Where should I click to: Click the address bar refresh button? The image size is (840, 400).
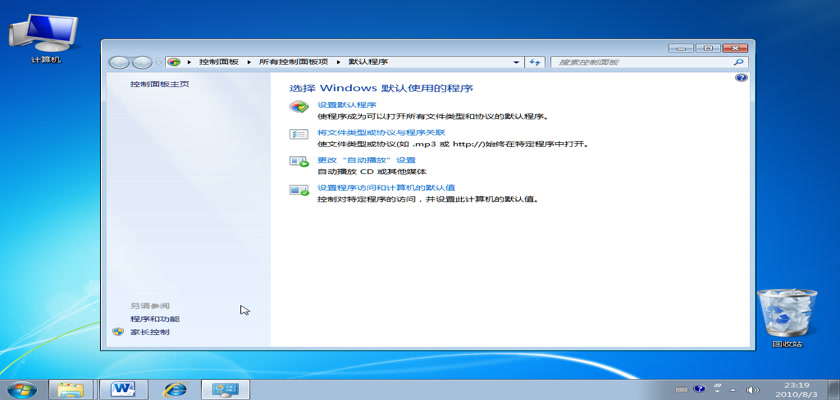(x=534, y=63)
